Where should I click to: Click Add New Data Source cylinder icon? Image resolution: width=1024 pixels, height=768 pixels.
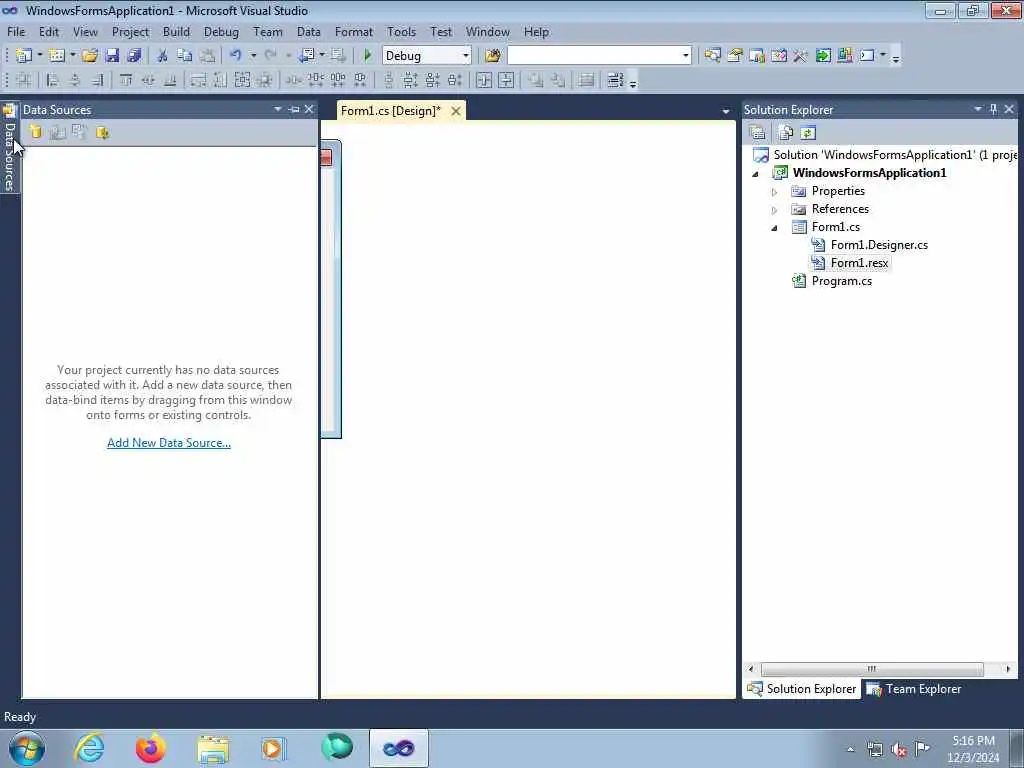pyautogui.click(x=35, y=133)
